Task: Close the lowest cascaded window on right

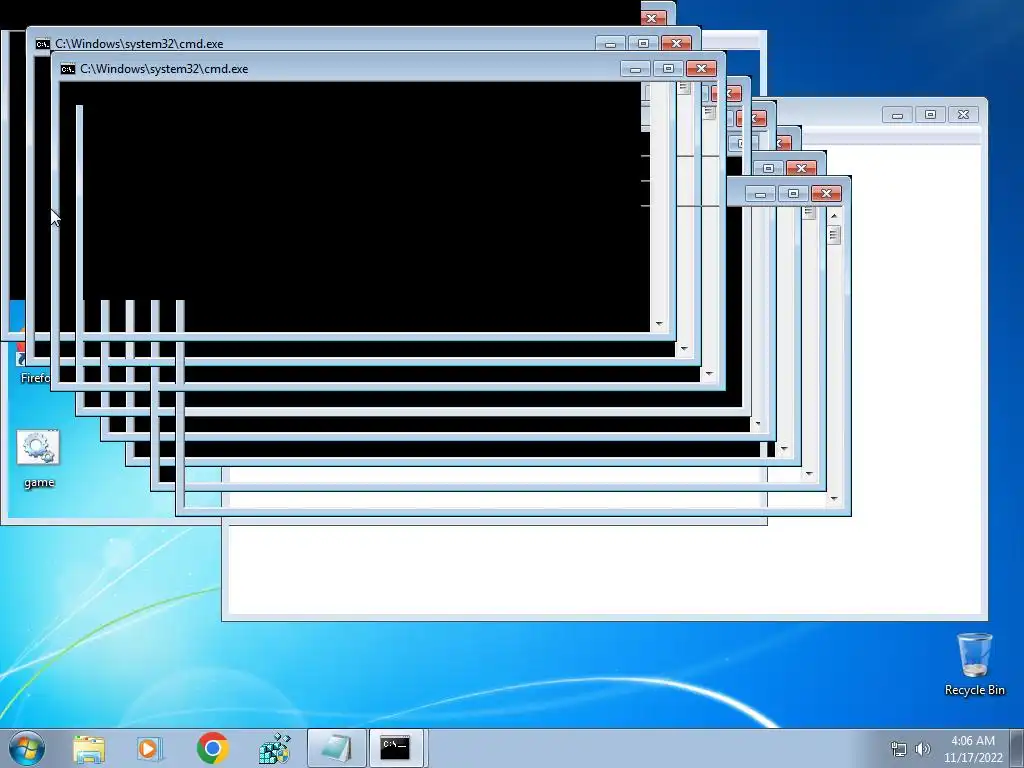Action: (826, 193)
